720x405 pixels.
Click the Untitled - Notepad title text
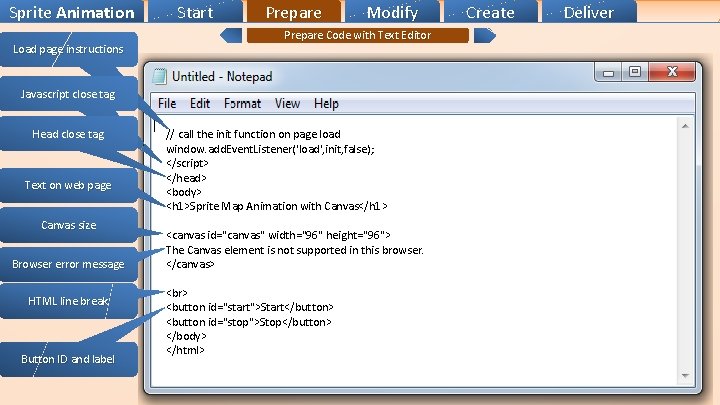222,76
